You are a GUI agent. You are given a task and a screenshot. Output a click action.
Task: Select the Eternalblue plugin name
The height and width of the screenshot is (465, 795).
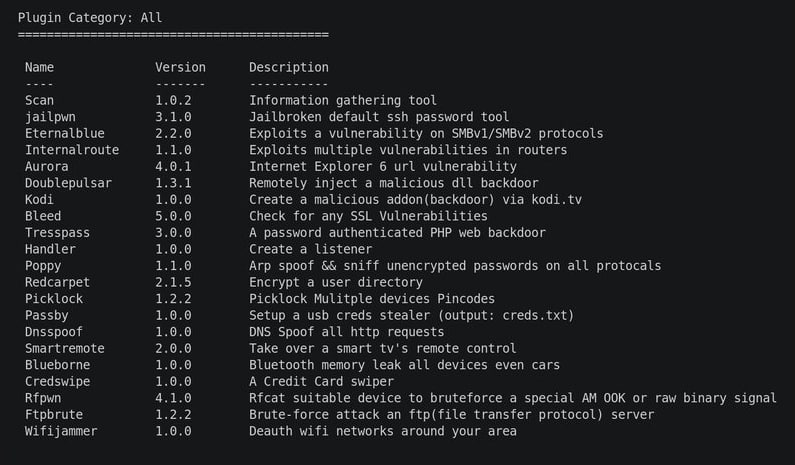point(64,134)
